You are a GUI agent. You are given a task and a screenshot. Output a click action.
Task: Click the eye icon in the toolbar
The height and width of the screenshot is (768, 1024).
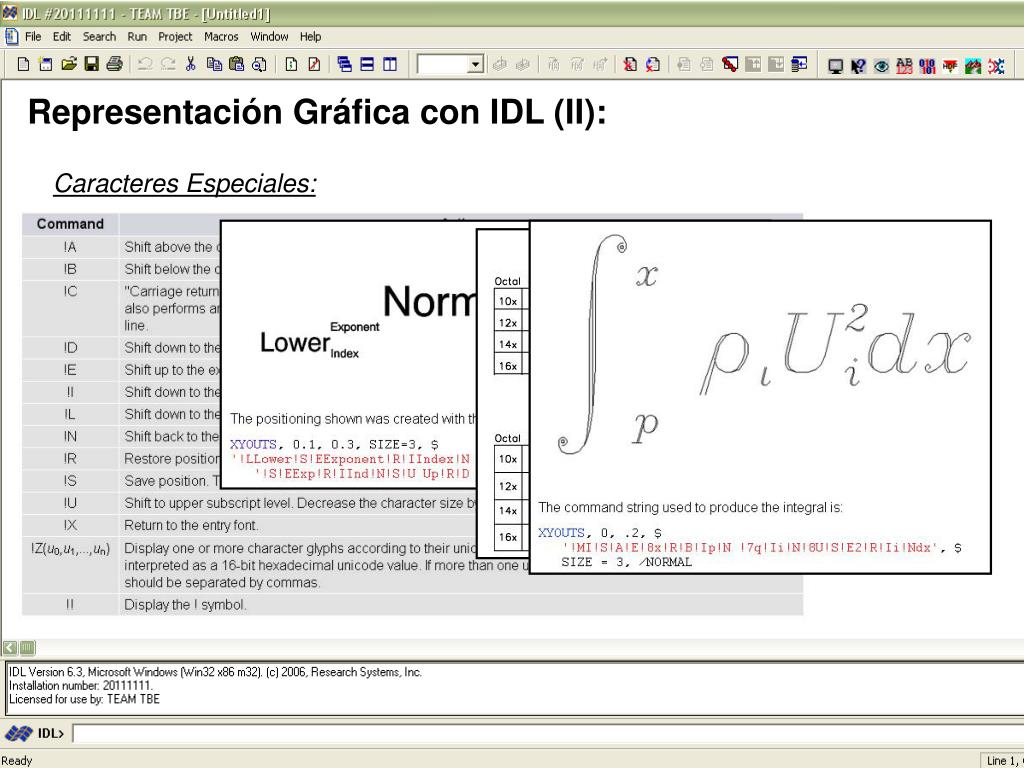click(x=881, y=65)
